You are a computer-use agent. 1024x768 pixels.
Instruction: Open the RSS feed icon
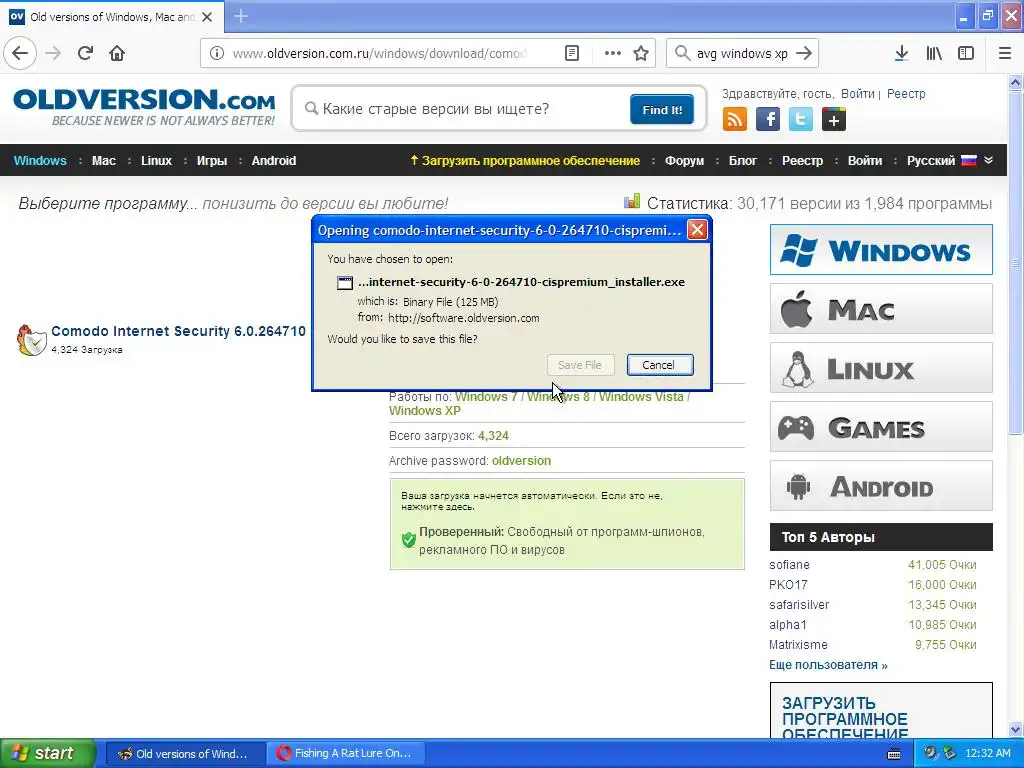pos(735,120)
